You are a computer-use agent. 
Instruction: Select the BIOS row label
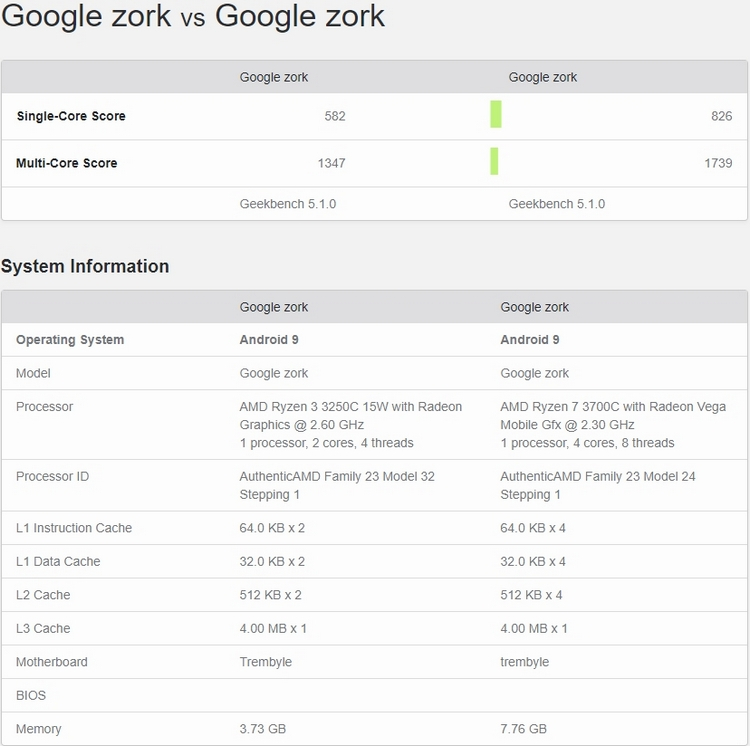click(31, 695)
